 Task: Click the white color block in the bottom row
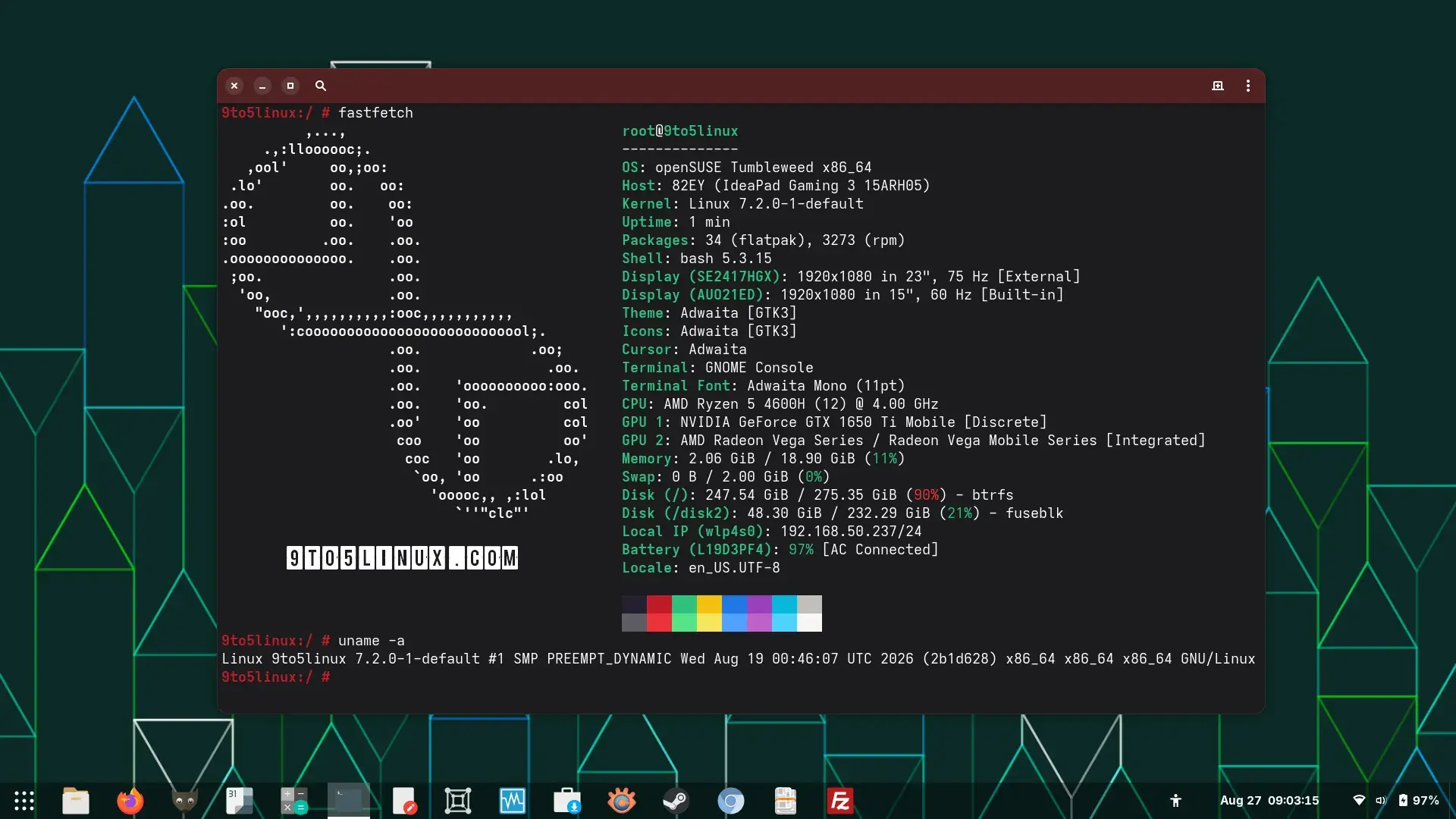tap(809, 623)
